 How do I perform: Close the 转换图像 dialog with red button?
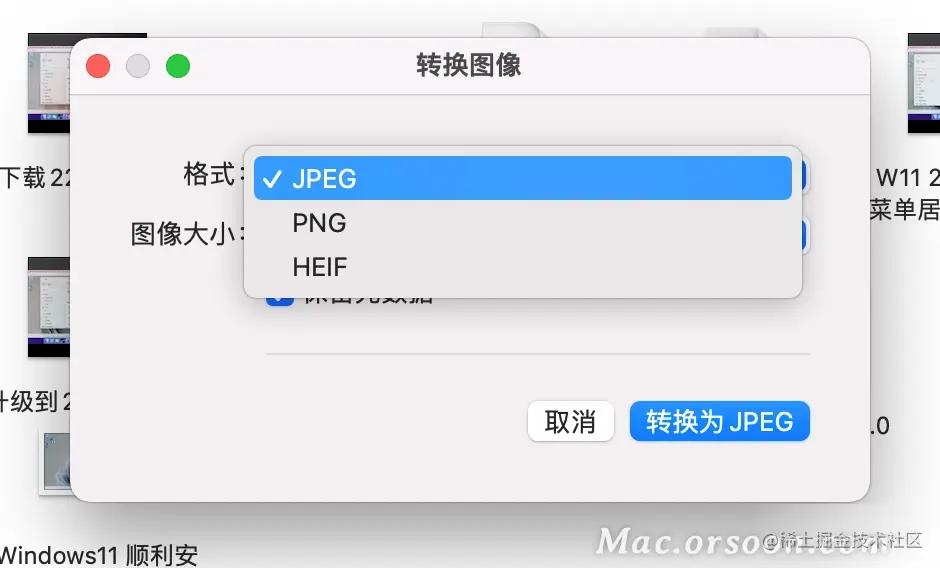(98, 66)
